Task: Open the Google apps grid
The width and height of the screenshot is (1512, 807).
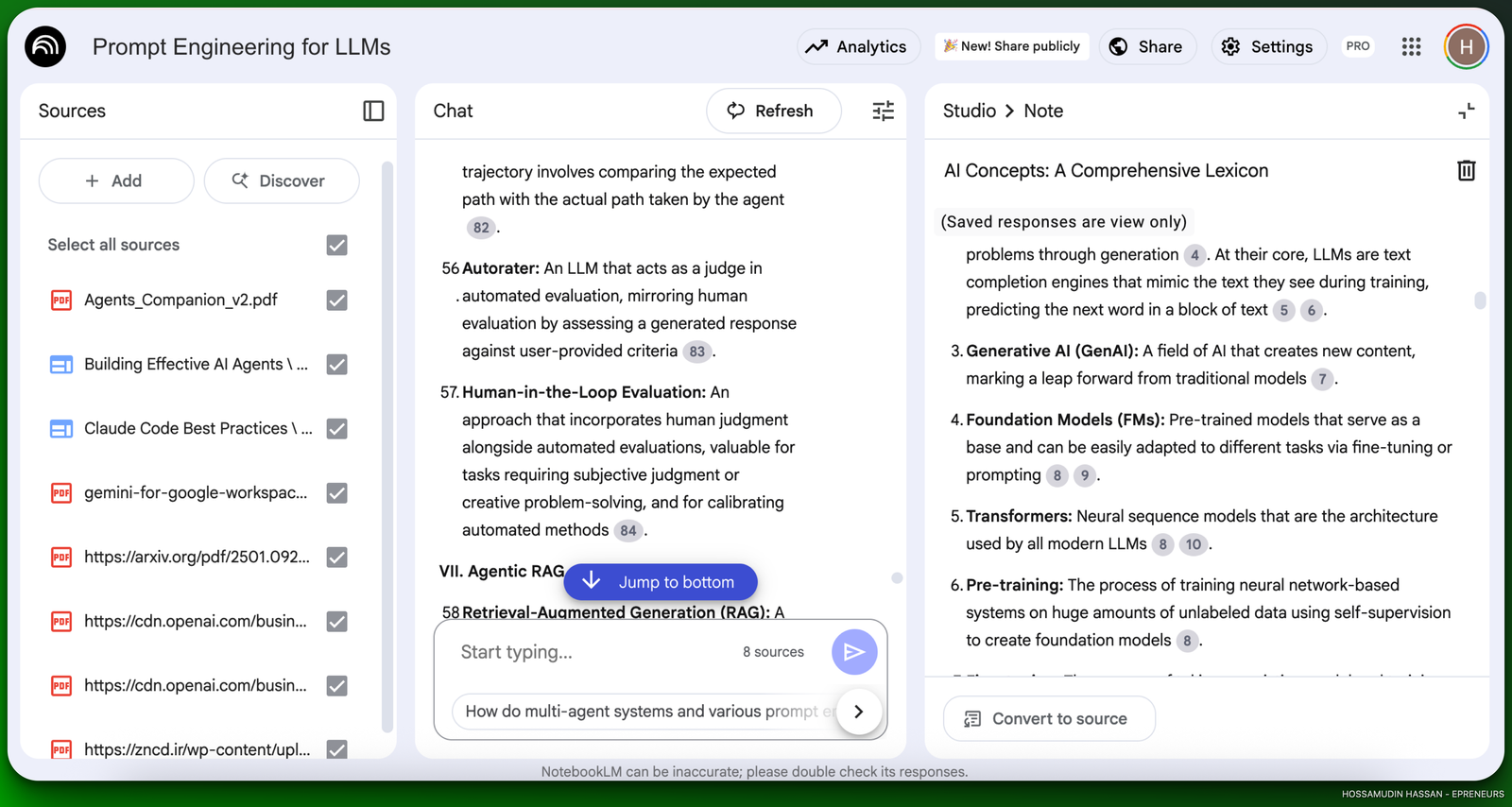Action: pos(1411,46)
